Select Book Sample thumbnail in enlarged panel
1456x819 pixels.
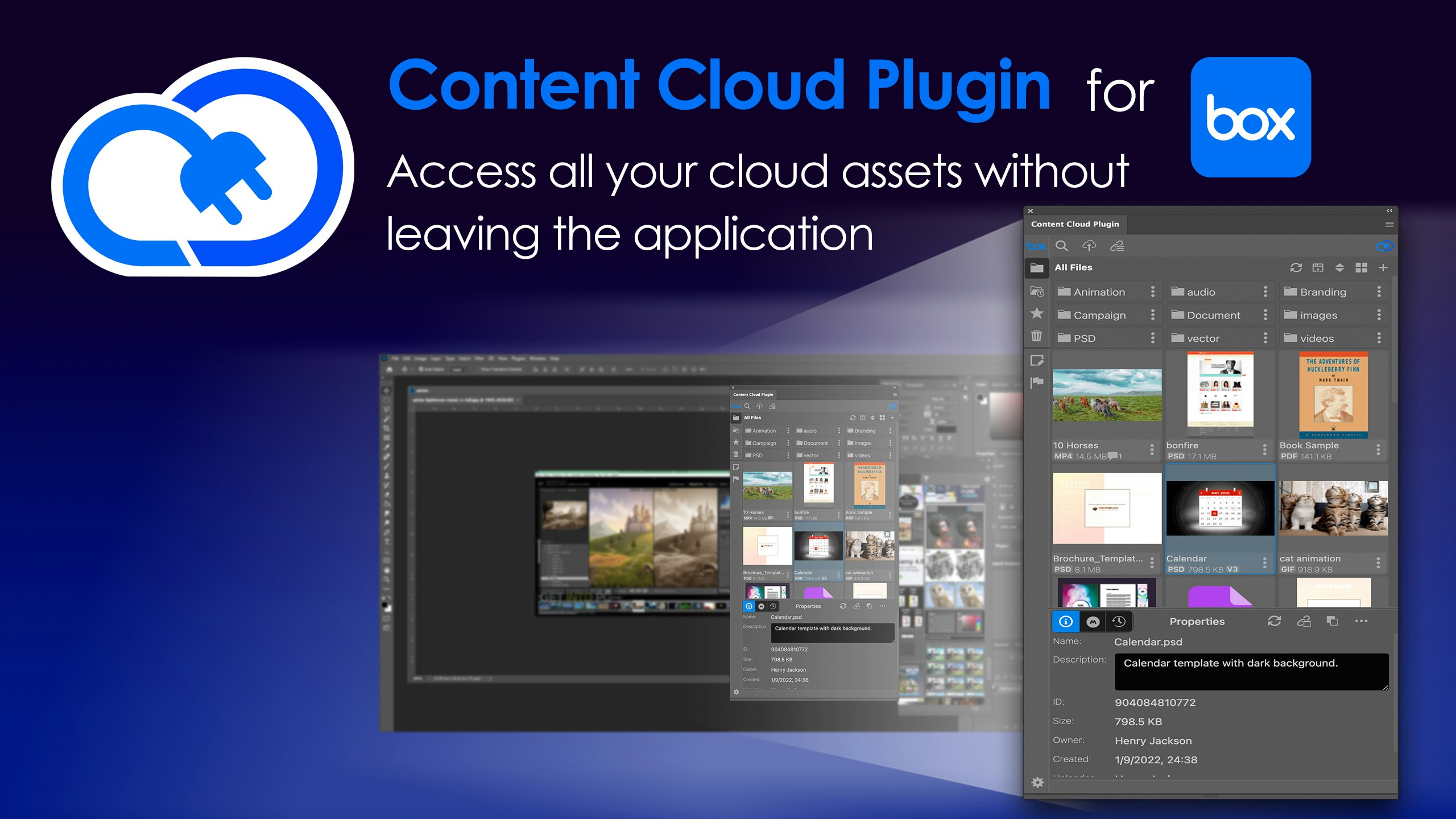click(x=1333, y=394)
